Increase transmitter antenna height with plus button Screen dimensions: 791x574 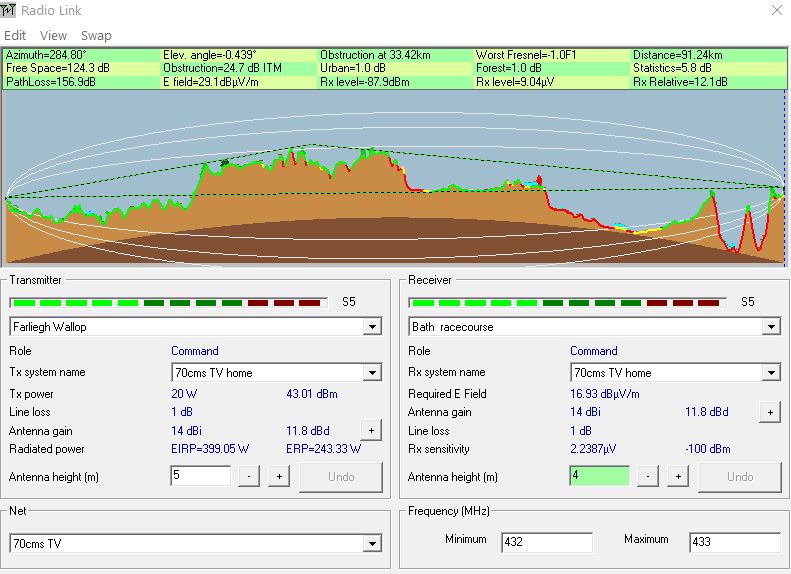[279, 476]
